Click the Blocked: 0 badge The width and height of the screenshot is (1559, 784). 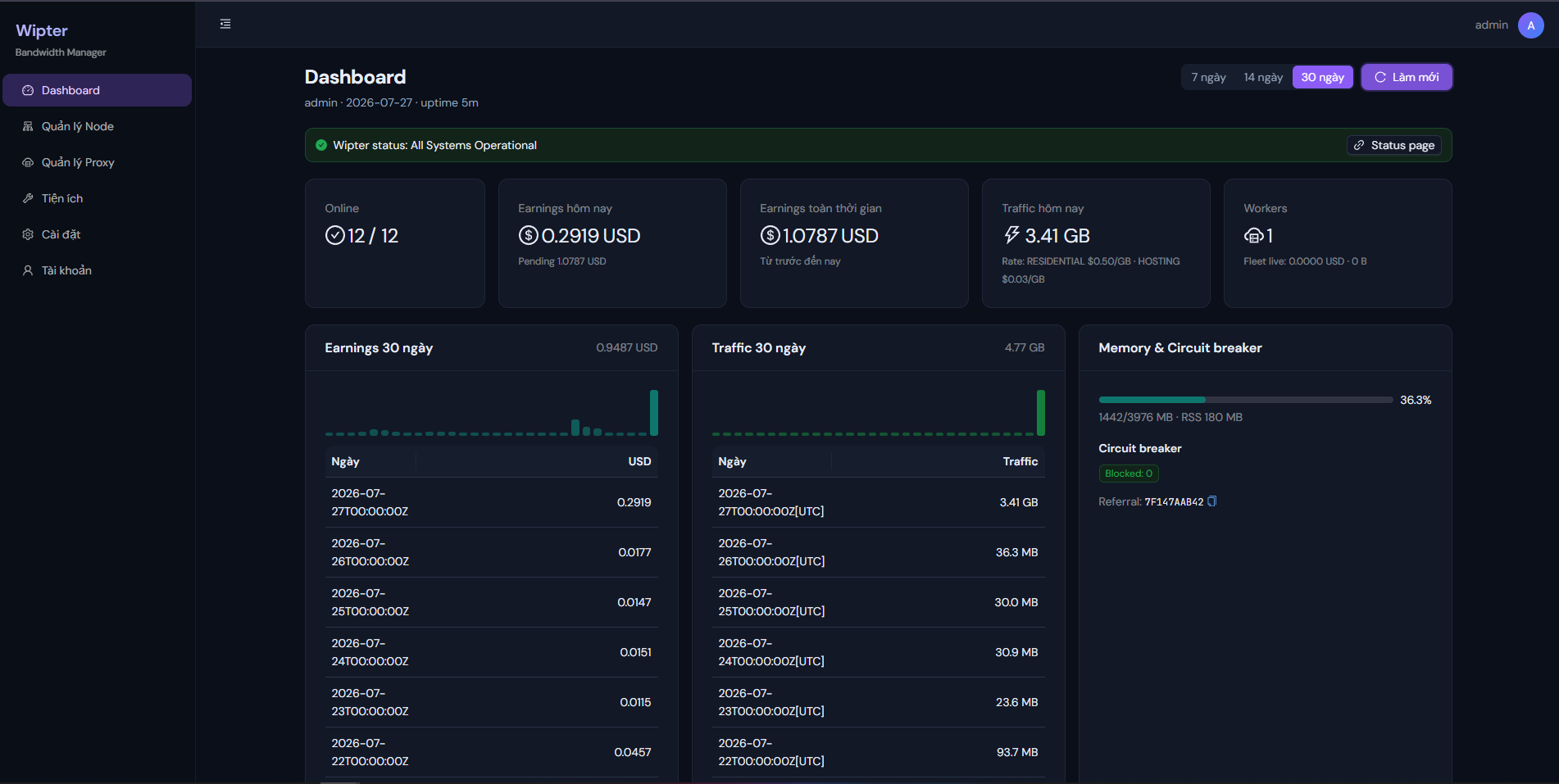pos(1128,474)
